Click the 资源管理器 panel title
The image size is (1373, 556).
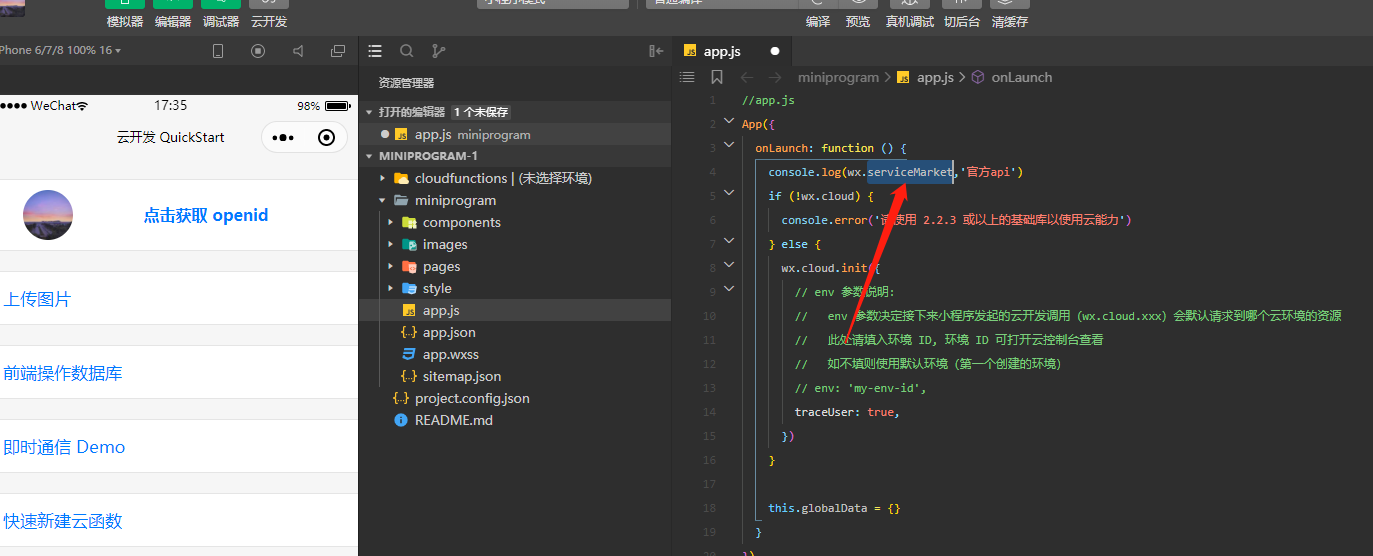click(406, 83)
